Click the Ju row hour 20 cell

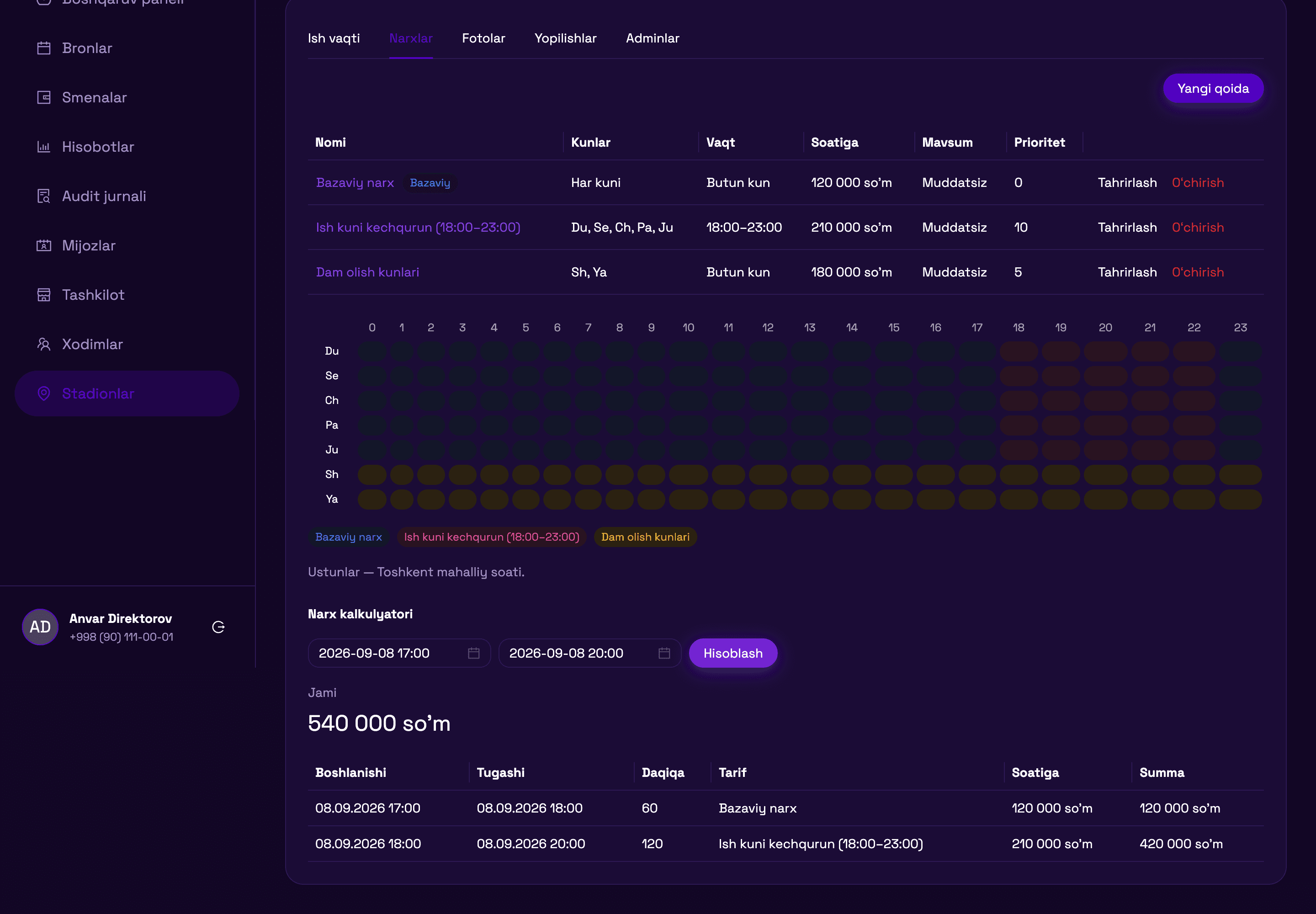click(x=1105, y=450)
